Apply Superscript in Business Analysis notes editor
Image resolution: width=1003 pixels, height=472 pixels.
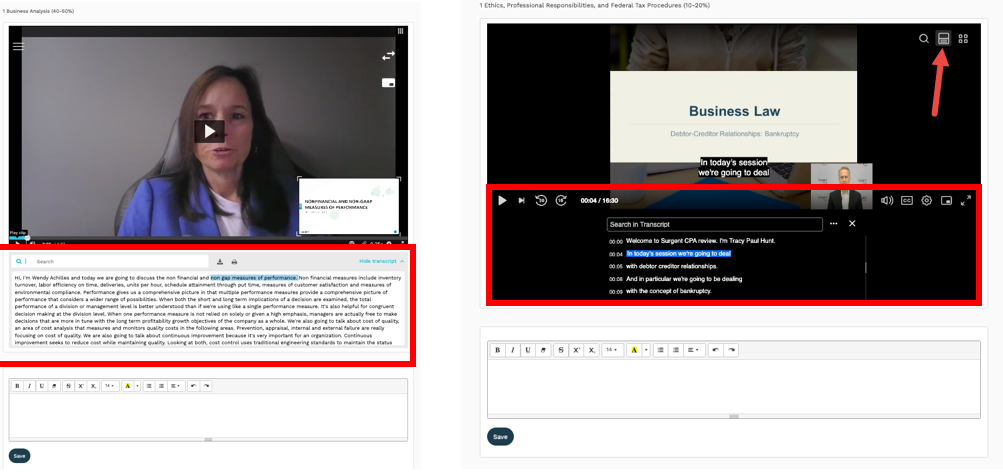point(81,386)
